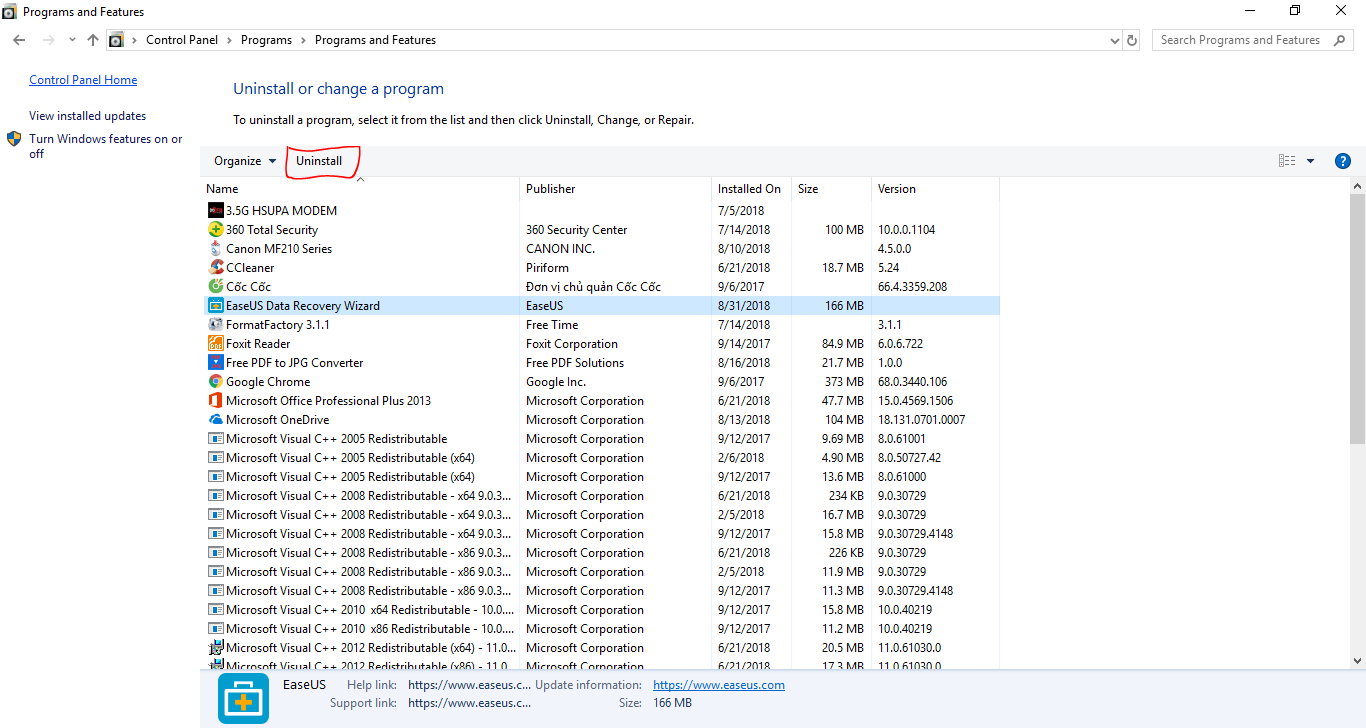Click the search magnifier icon
The image size is (1366, 728).
point(1340,40)
